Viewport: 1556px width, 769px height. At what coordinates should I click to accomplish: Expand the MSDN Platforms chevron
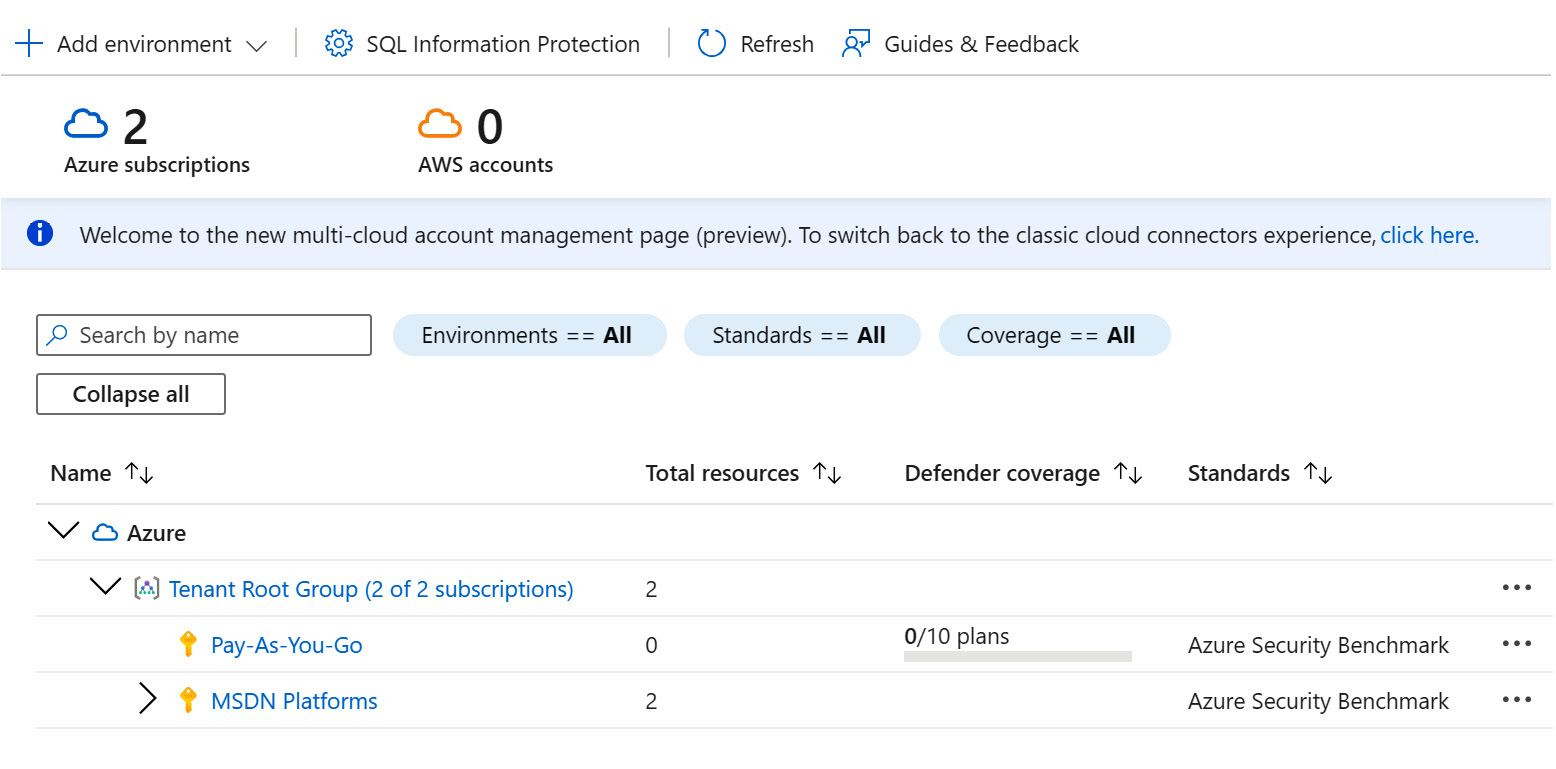point(148,699)
